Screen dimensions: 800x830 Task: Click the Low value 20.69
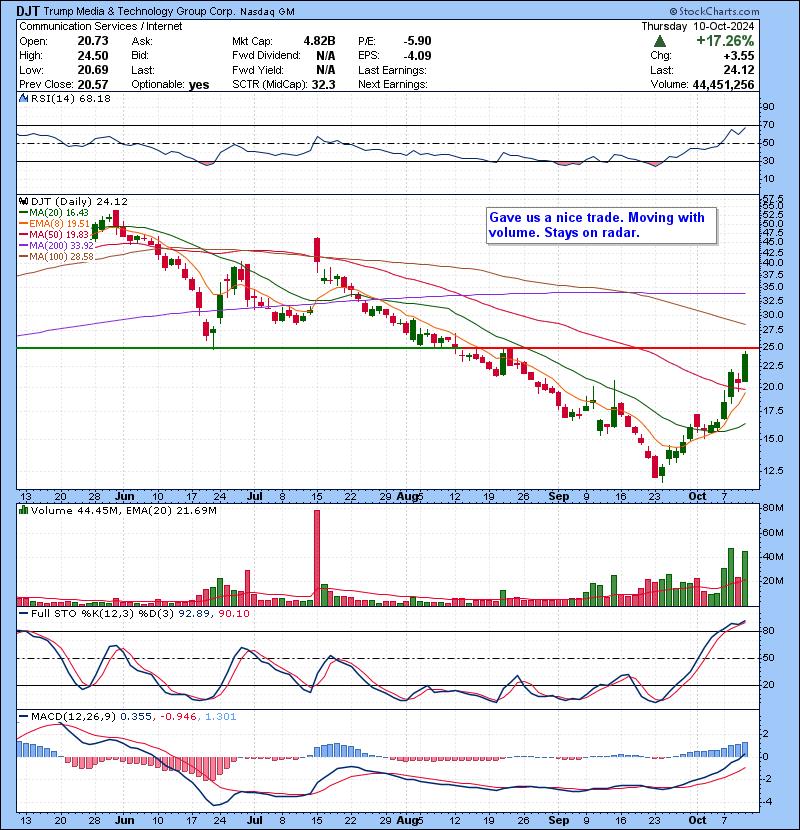point(93,70)
